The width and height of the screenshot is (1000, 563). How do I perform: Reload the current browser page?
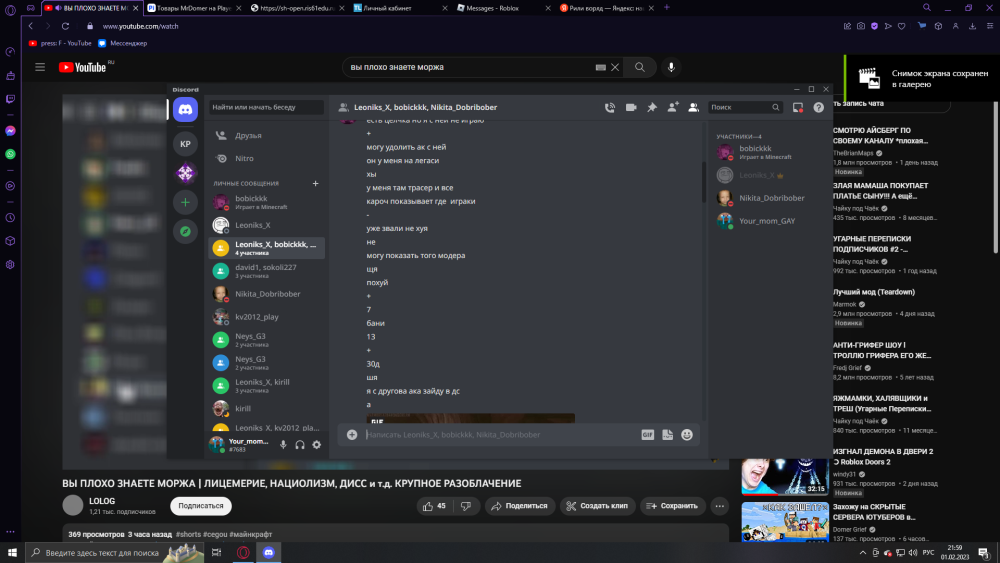tap(65, 26)
